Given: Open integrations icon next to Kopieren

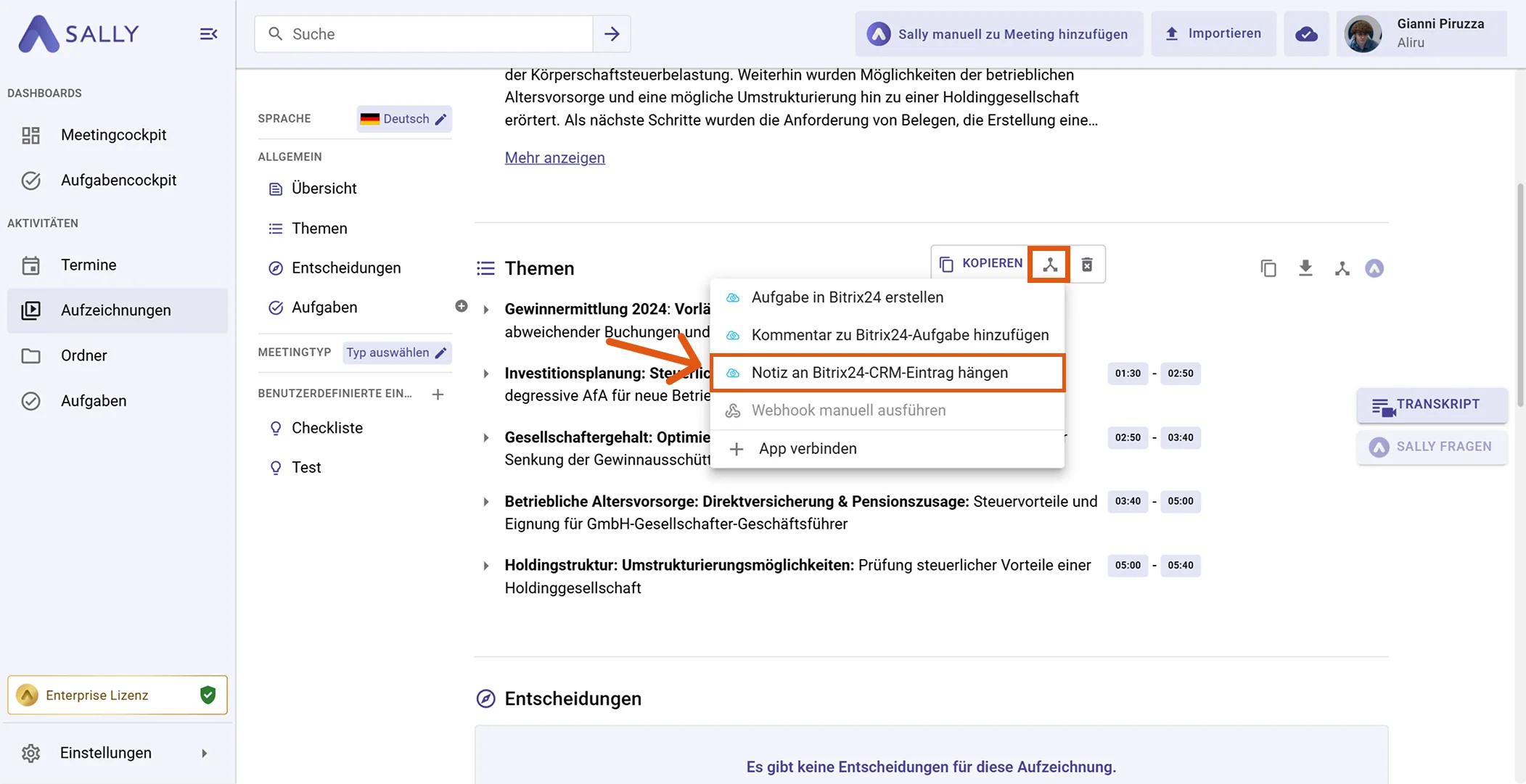Looking at the screenshot, I should 1049,265.
